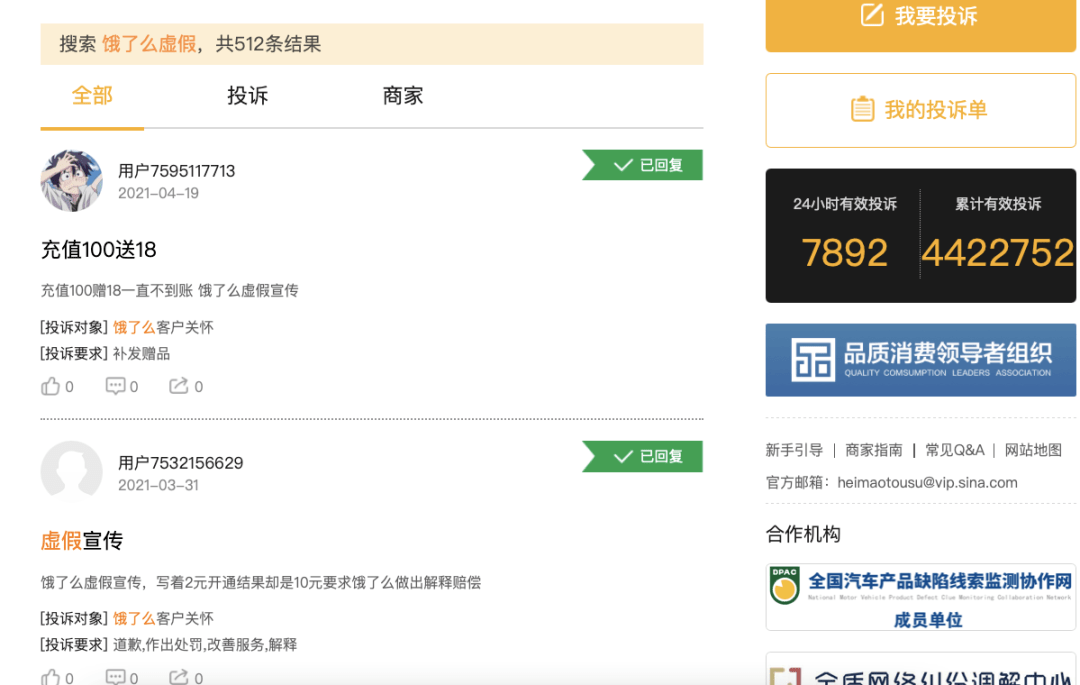Click edit icon in 我要投诉 button
The height and width of the screenshot is (685, 1080).
point(872,14)
